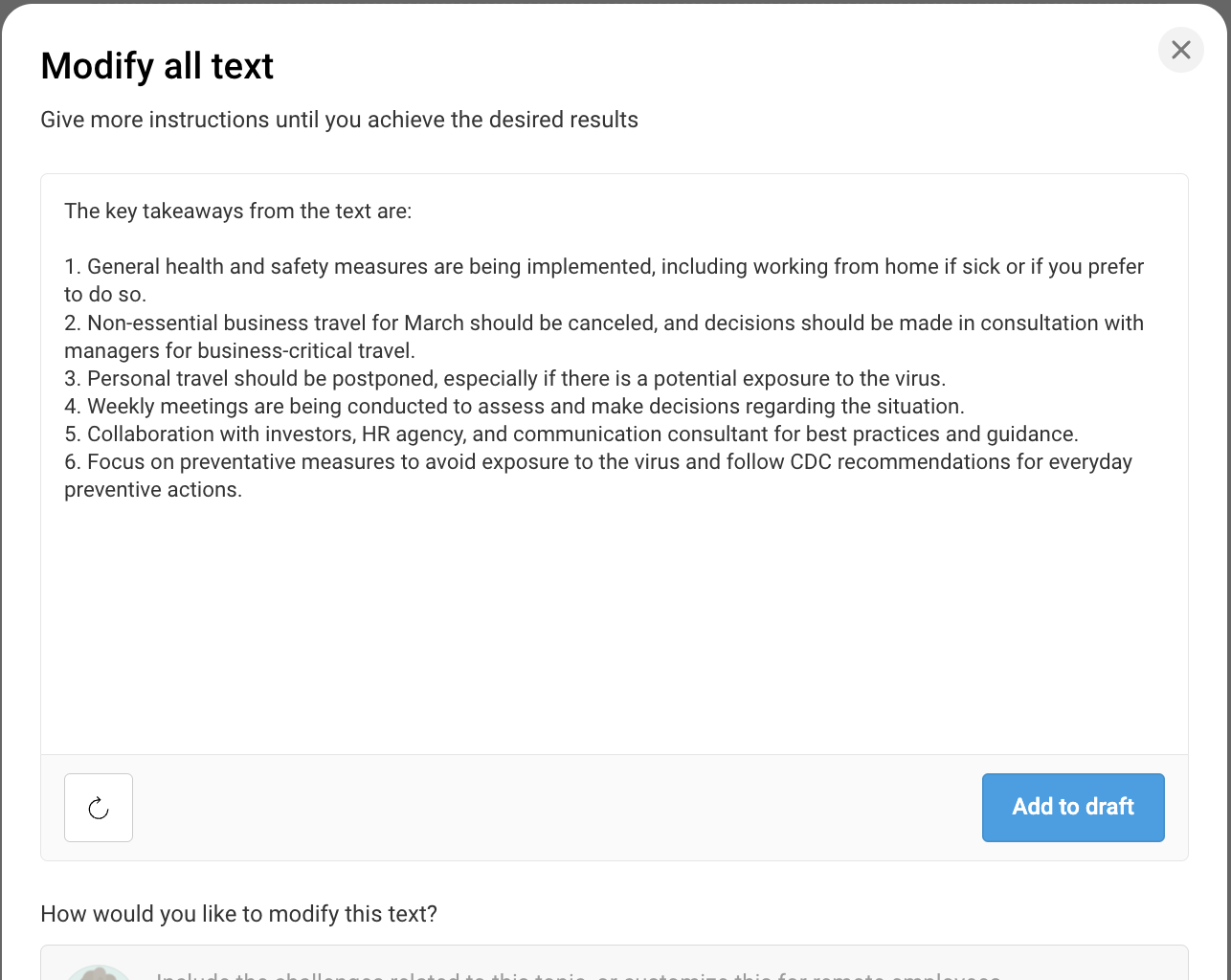Click the Add to draft button
The width and height of the screenshot is (1231, 980).
[1072, 807]
